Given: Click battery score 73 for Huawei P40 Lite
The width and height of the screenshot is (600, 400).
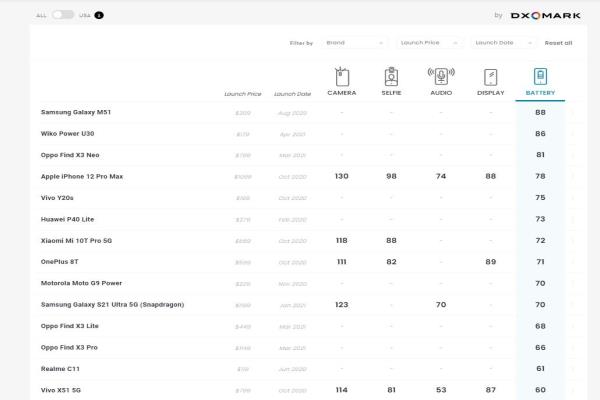Looking at the screenshot, I should [x=540, y=219].
